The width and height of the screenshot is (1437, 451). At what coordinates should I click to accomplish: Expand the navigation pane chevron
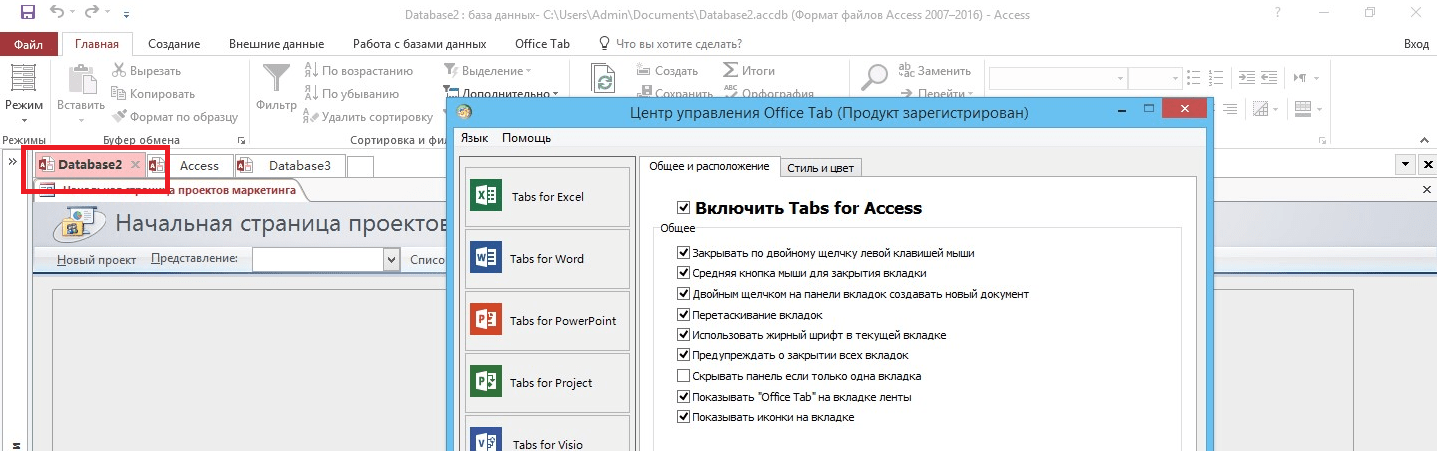pos(13,162)
